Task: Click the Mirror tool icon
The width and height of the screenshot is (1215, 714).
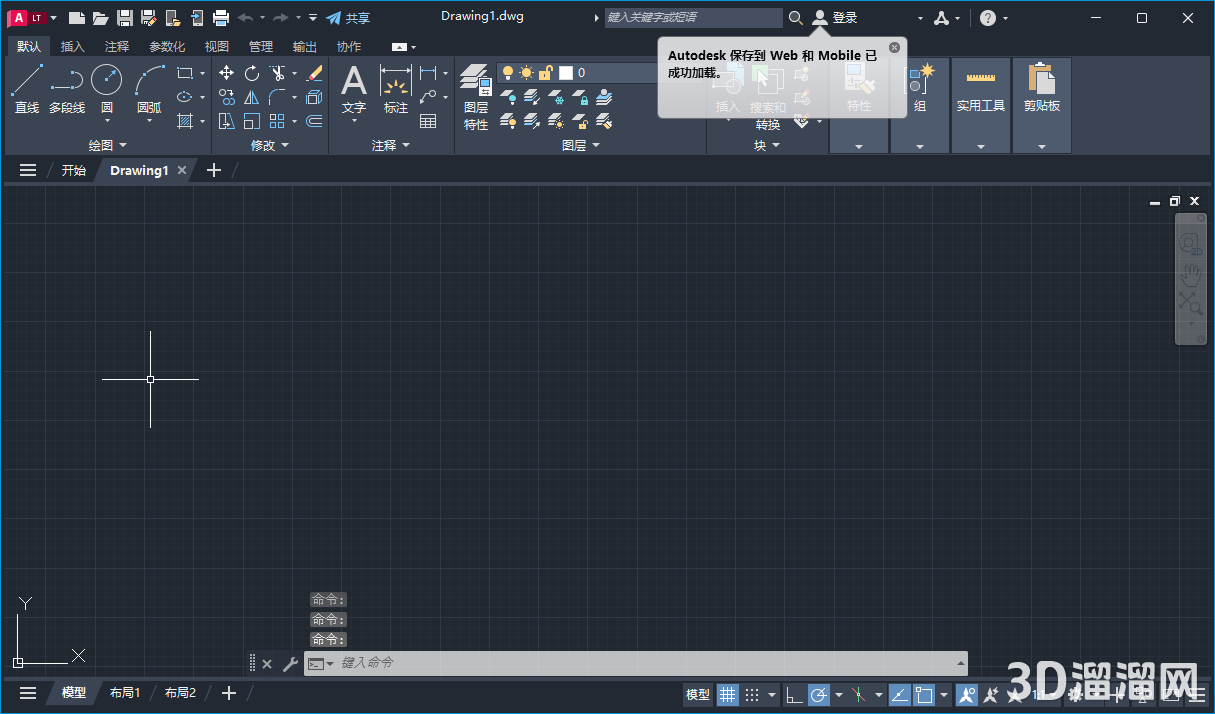Action: pos(252,97)
